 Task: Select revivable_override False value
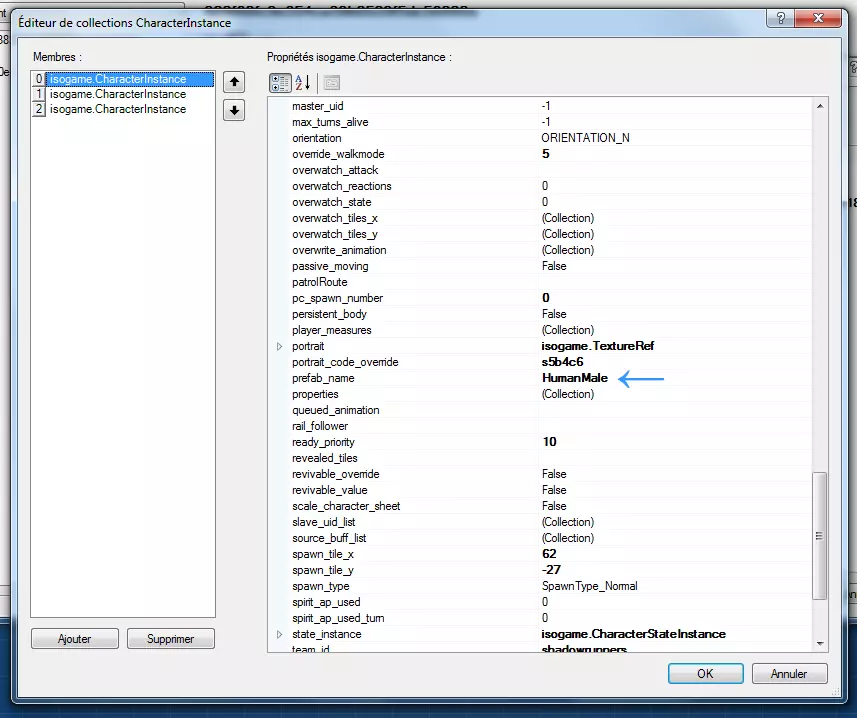554,474
